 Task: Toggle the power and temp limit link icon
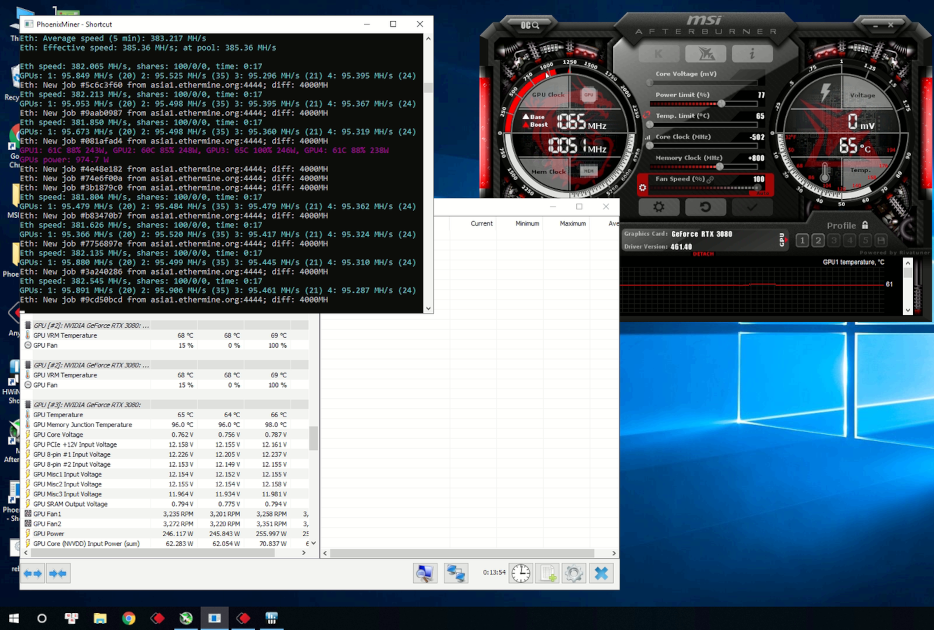tap(646, 115)
